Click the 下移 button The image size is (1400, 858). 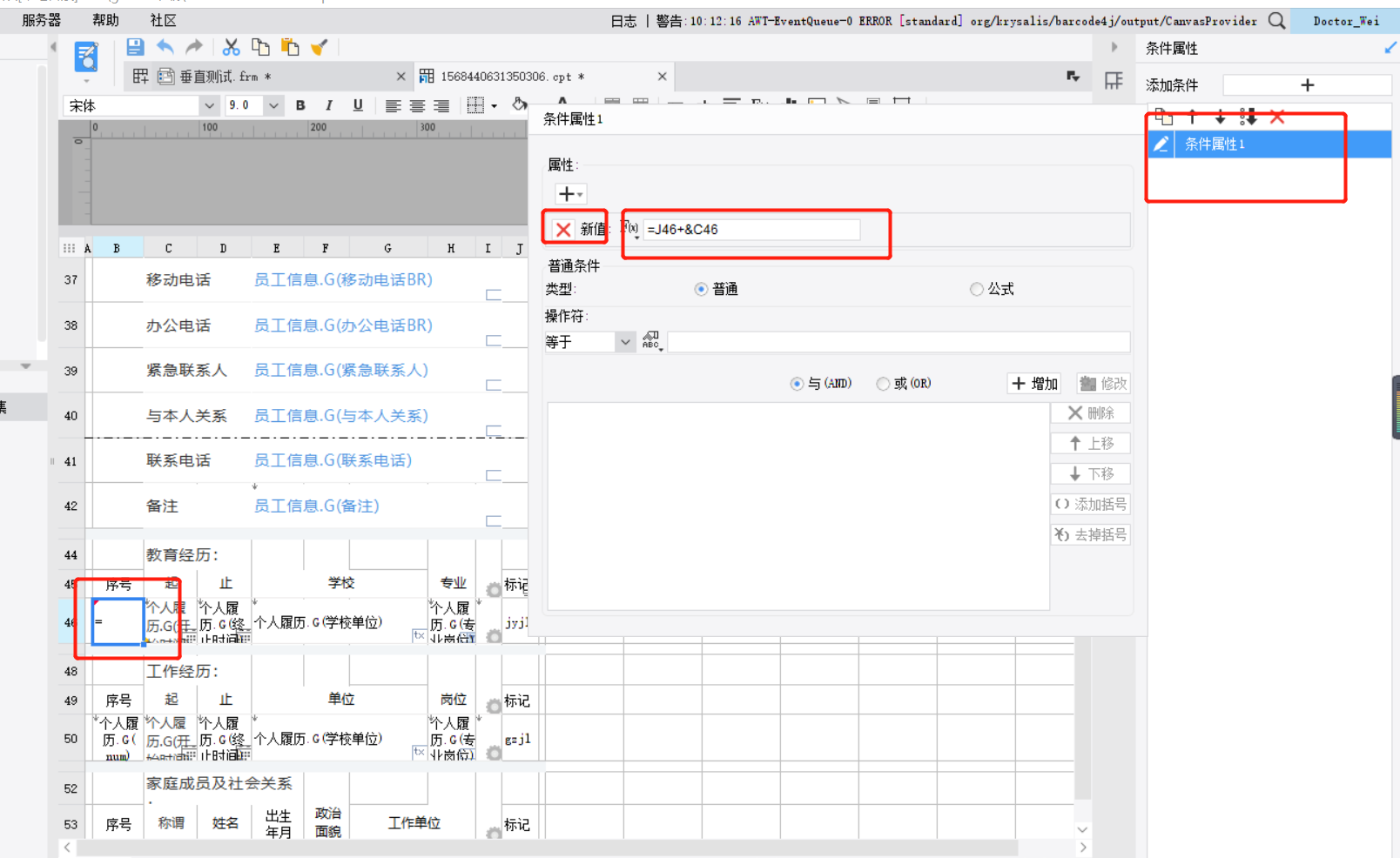[1090, 474]
